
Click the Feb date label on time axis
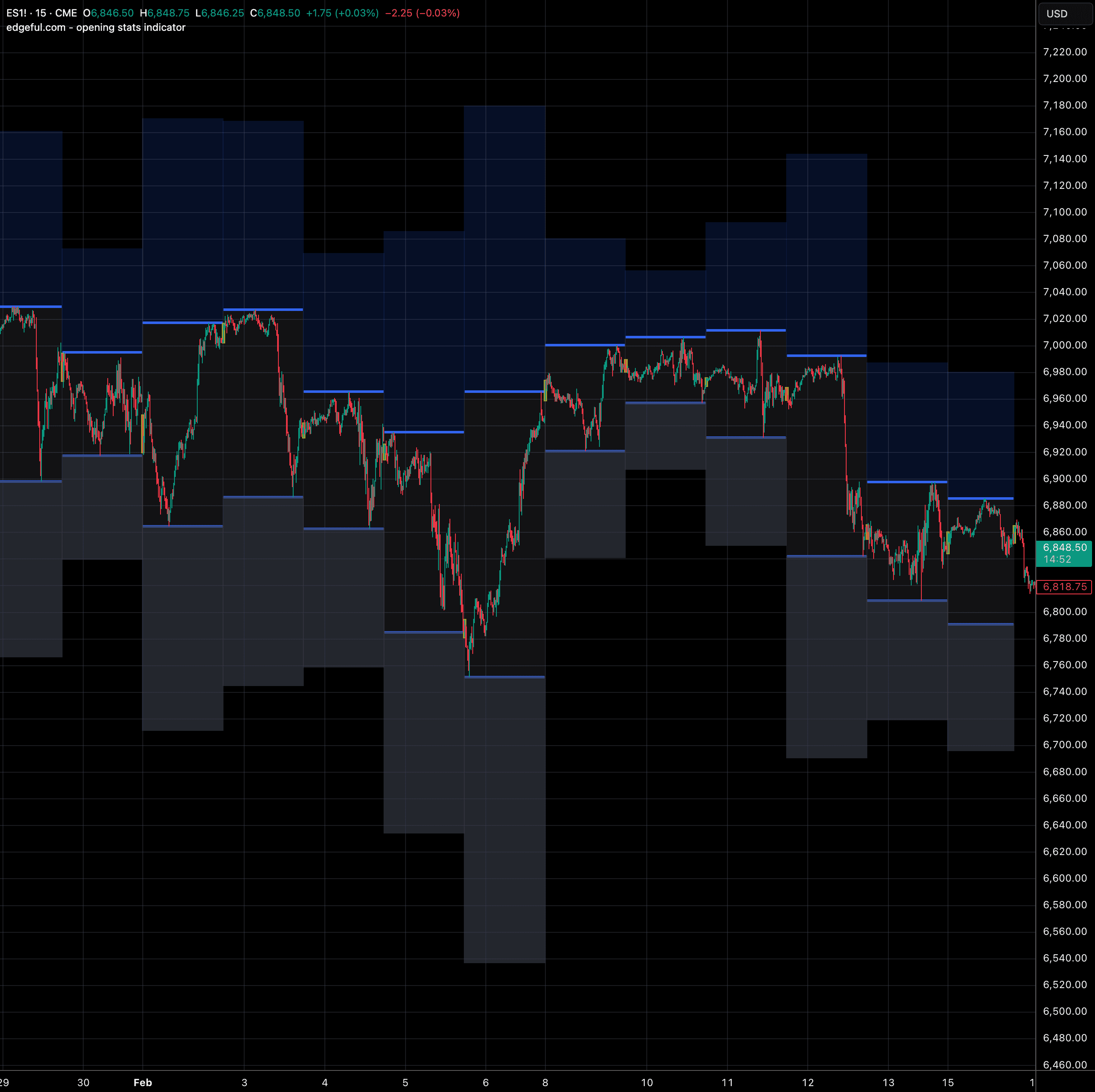tap(143, 1082)
